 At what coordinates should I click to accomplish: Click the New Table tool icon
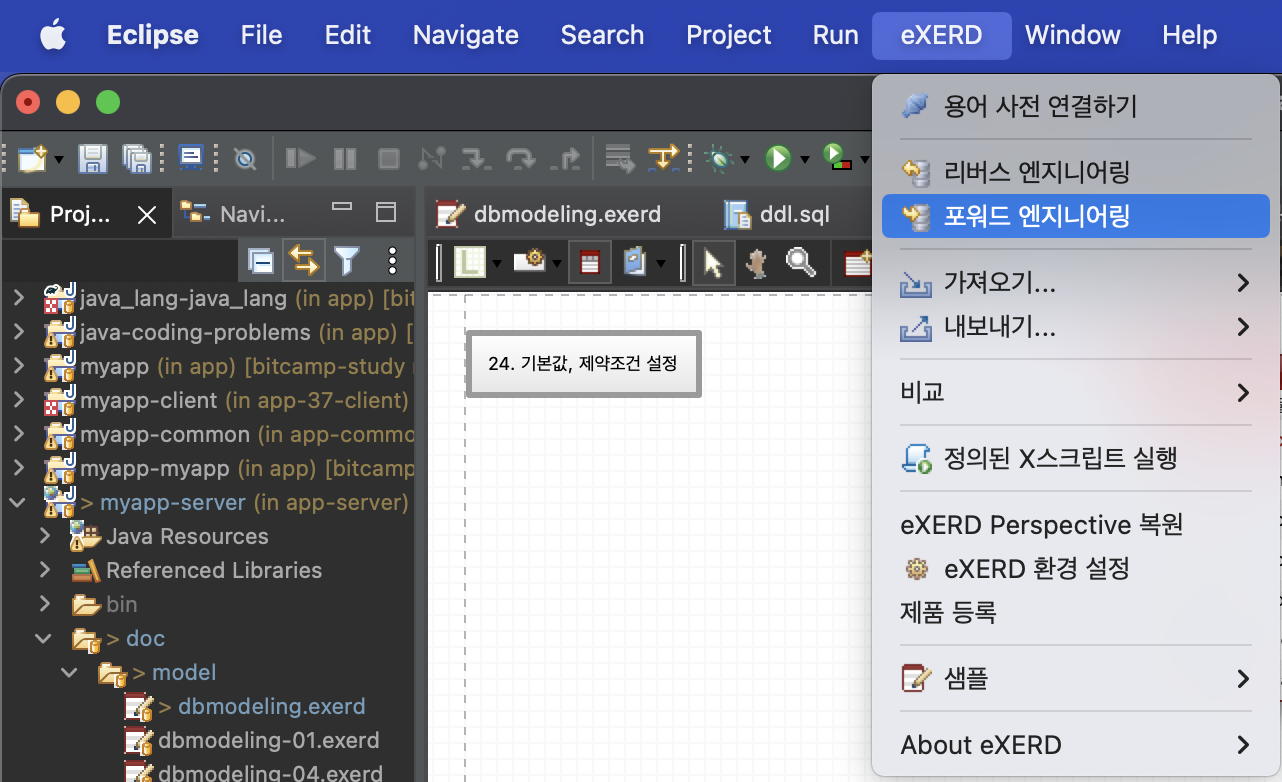(x=857, y=263)
